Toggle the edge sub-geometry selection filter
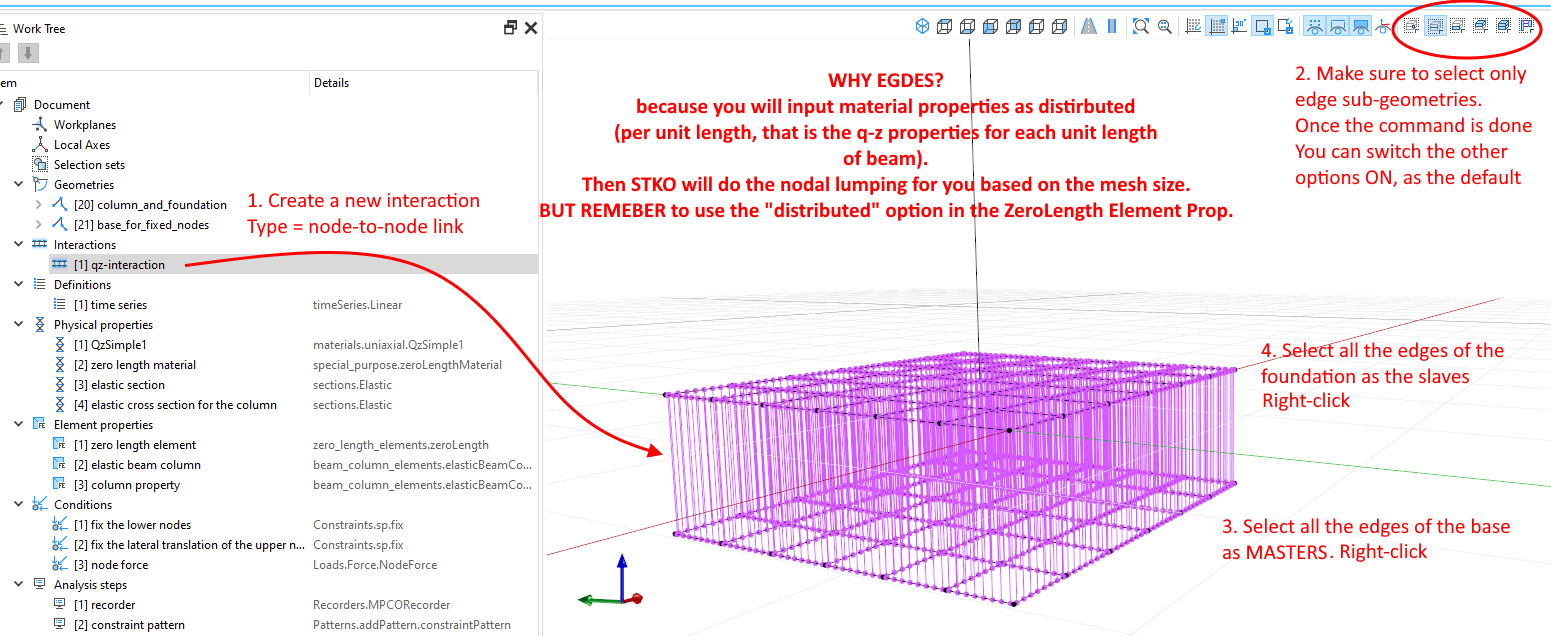The image size is (1551, 636). click(x=1434, y=27)
